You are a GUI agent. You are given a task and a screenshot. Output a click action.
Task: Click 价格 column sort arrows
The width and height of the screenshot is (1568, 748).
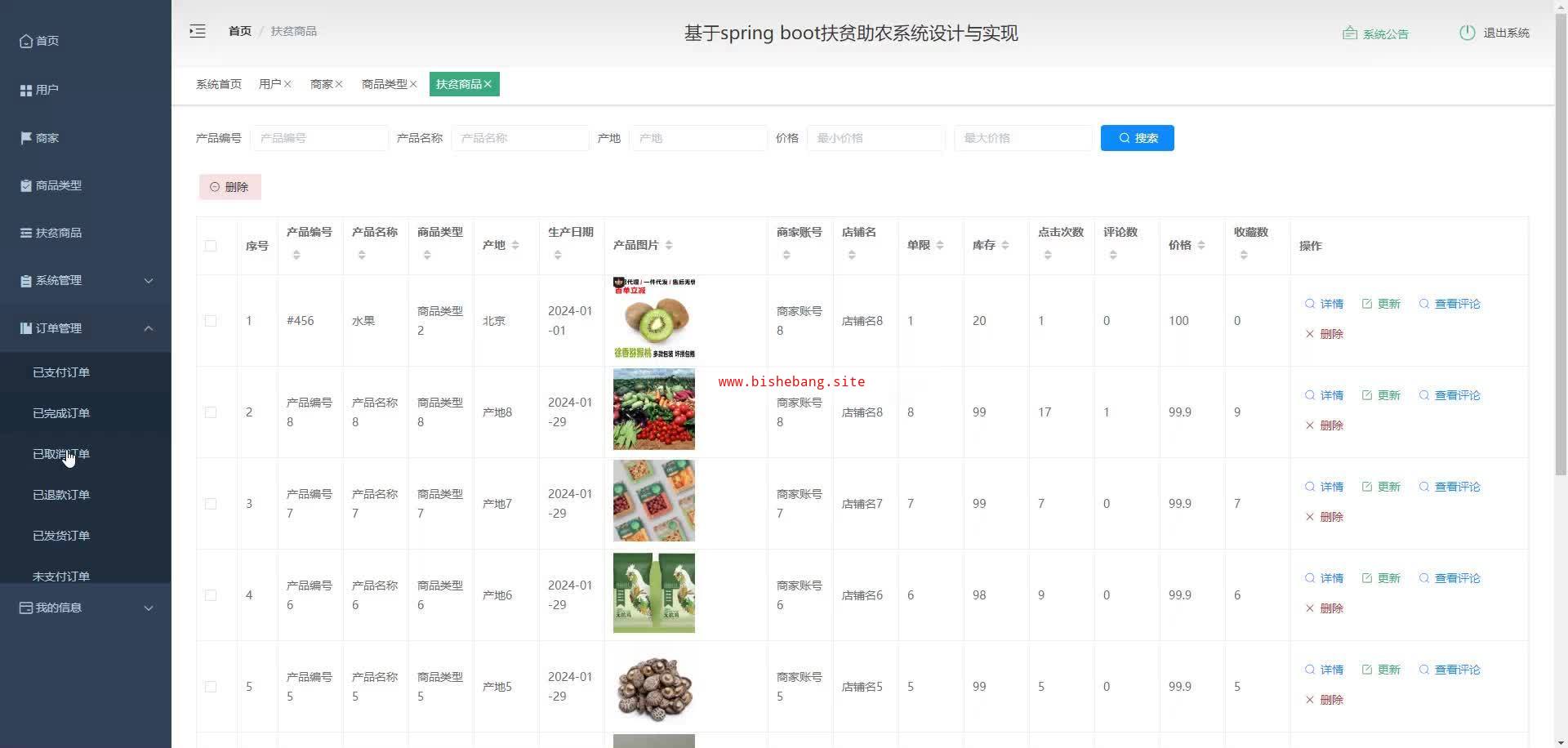pos(1200,245)
